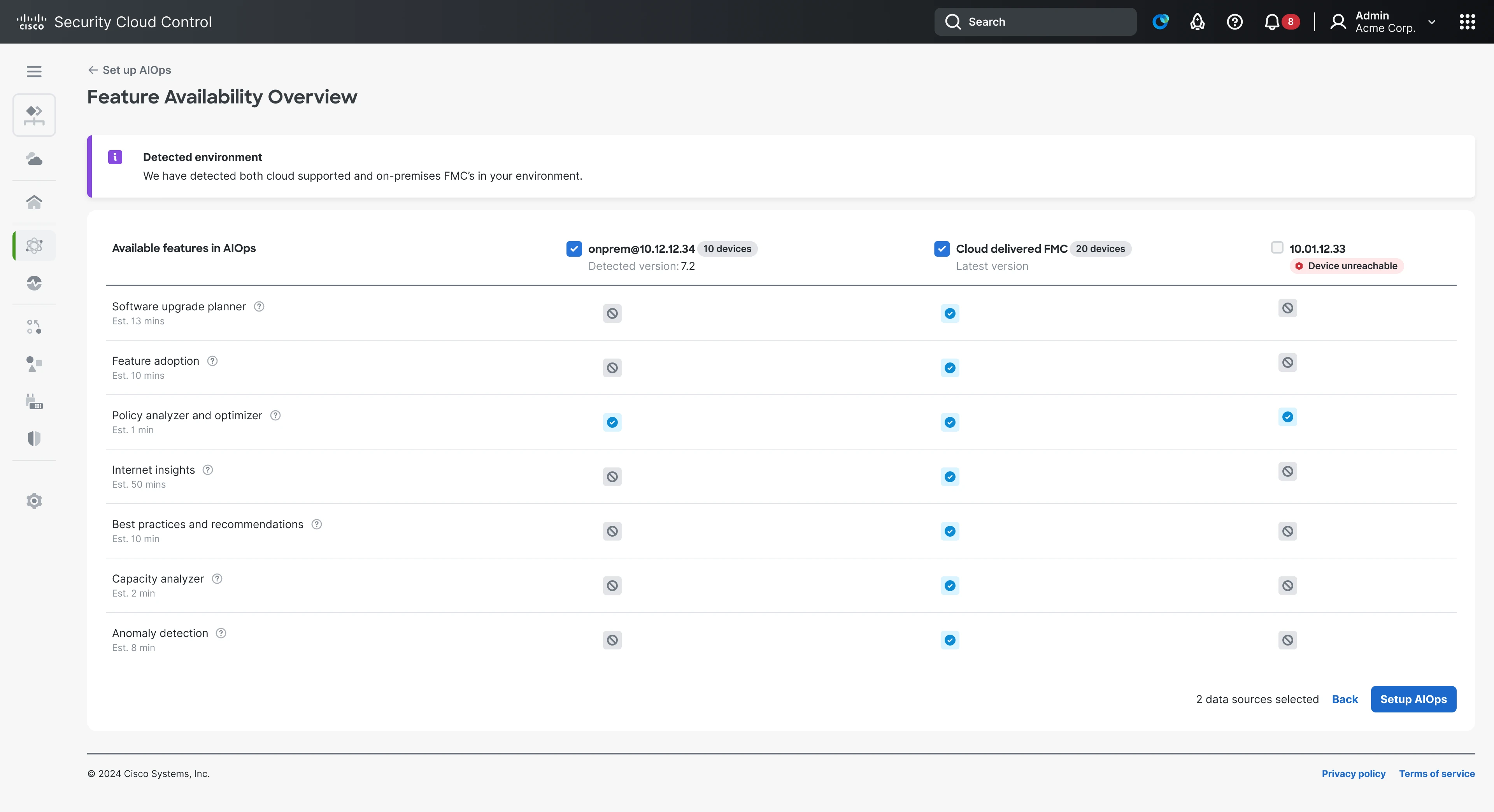Open the workflow nodes sidebar icon

(x=34, y=327)
